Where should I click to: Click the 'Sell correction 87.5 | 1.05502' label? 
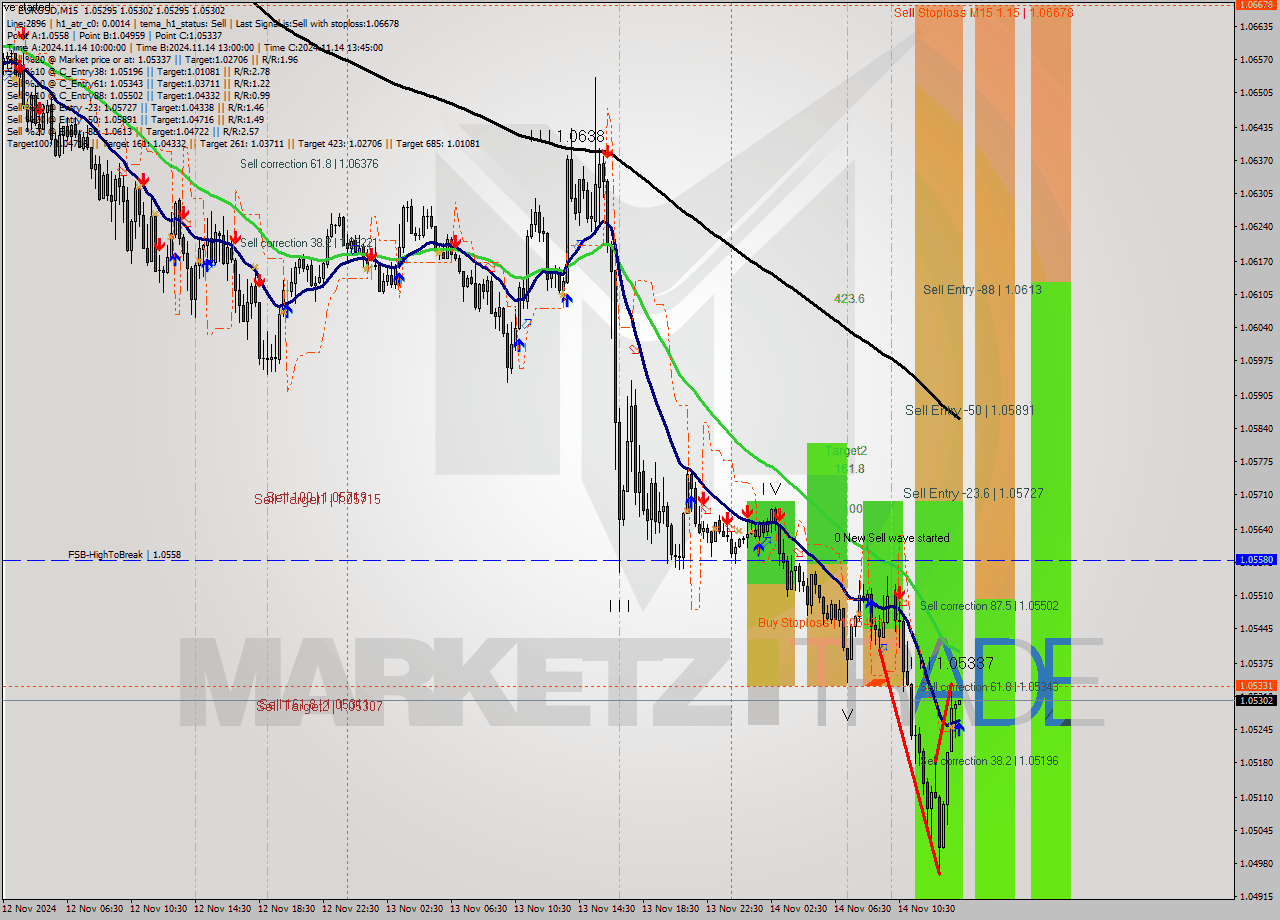[989, 606]
